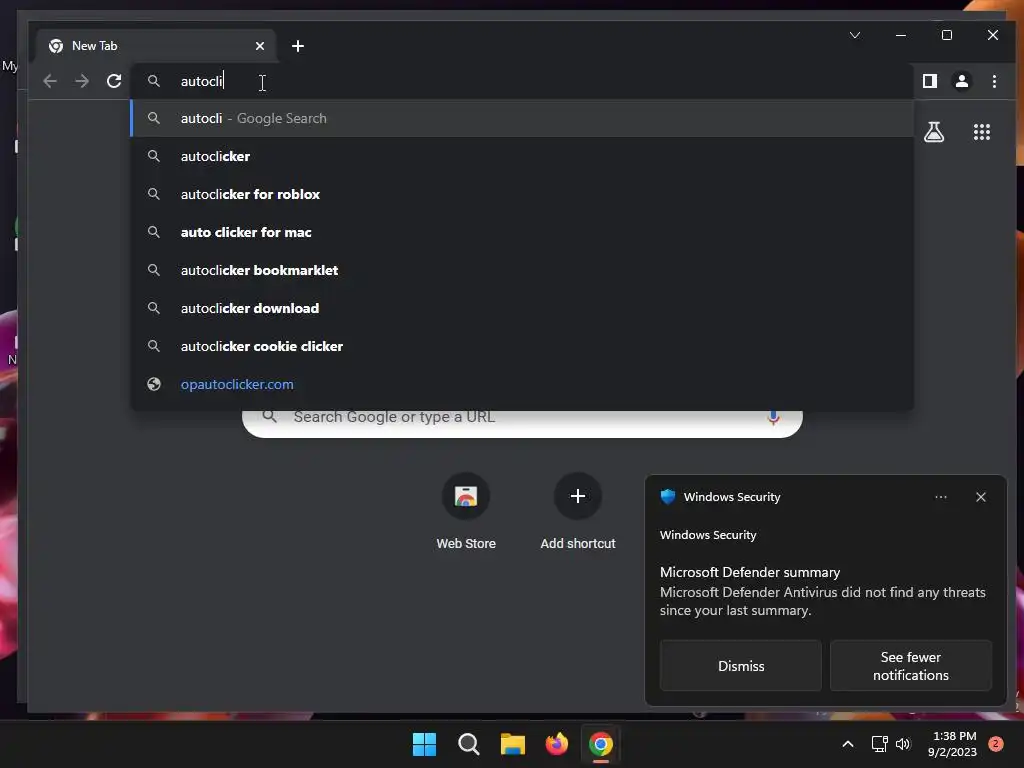Image resolution: width=1024 pixels, height=768 pixels.
Task: Pick 'autoclicker bookmarklet' suggestion
Action: 522,270
